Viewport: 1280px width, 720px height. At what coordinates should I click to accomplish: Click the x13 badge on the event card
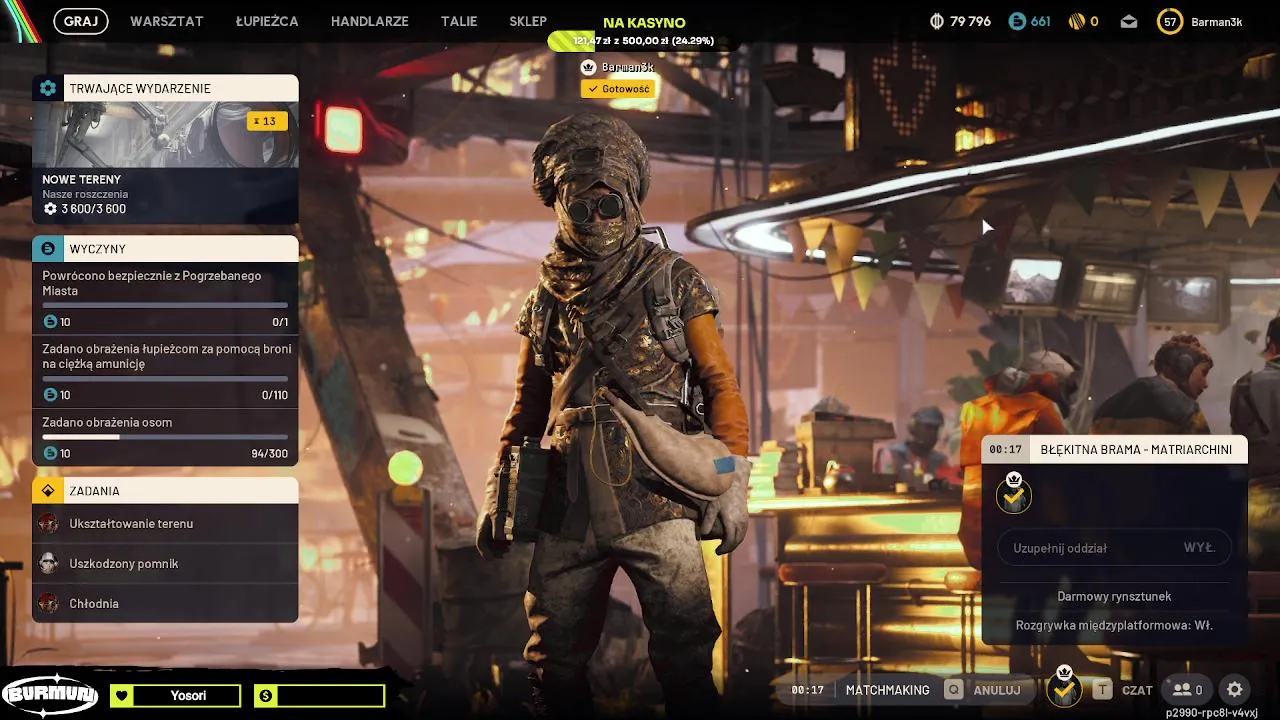coord(267,121)
